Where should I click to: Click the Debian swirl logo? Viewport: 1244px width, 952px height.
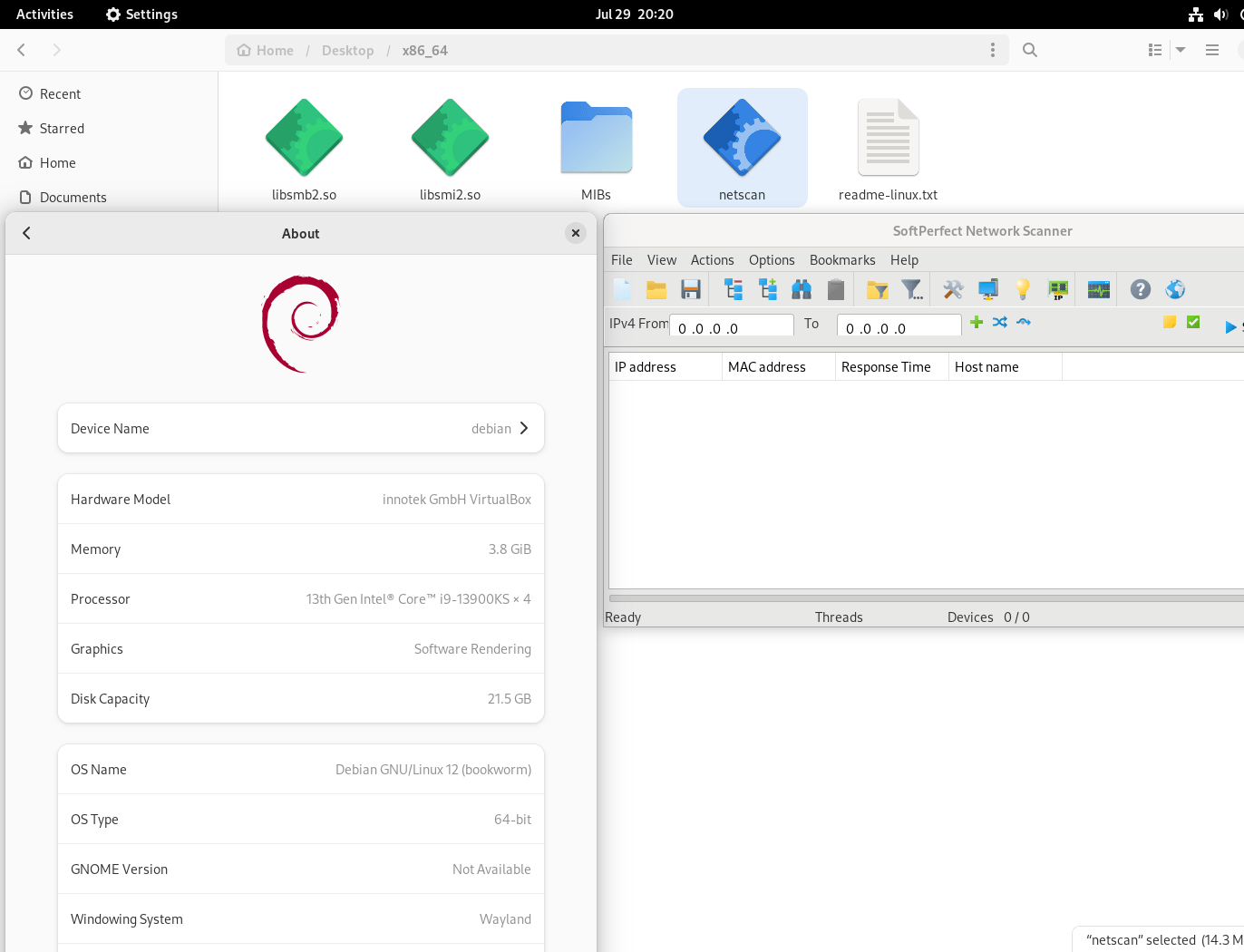pyautogui.click(x=301, y=324)
